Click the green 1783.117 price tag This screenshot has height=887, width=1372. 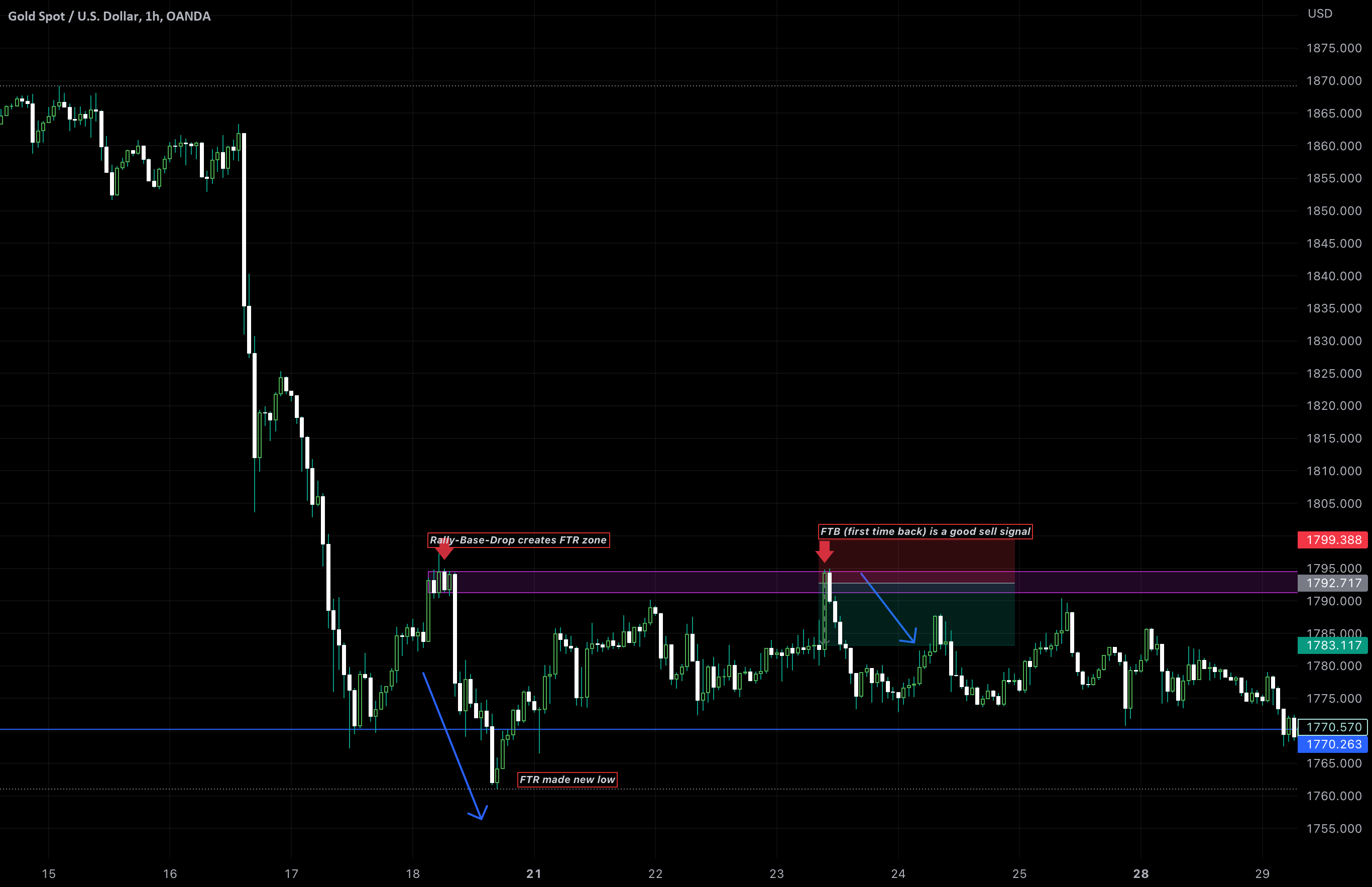[x=1333, y=646]
